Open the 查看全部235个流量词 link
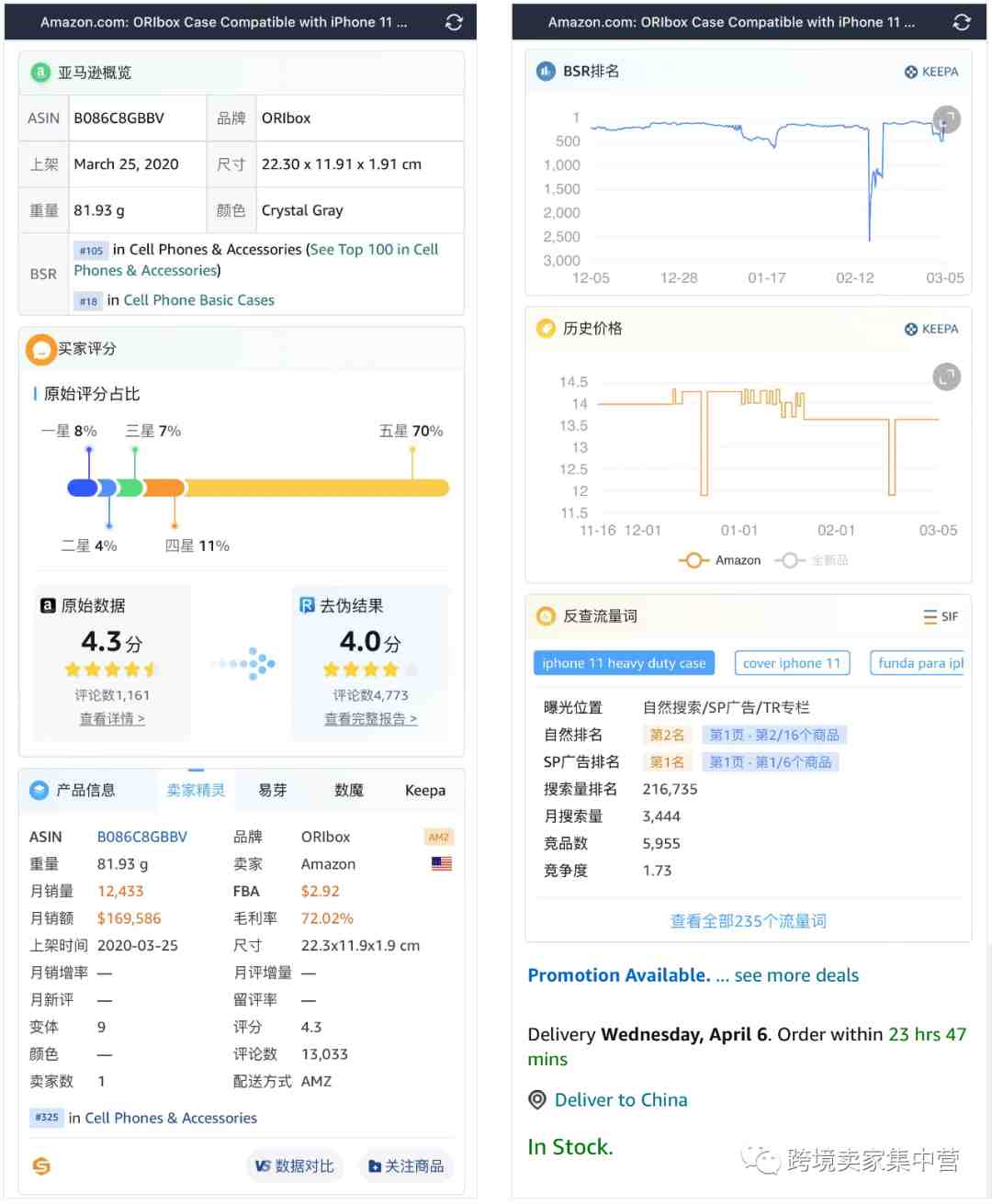Screen dimensions: 992x1204 (x=749, y=921)
